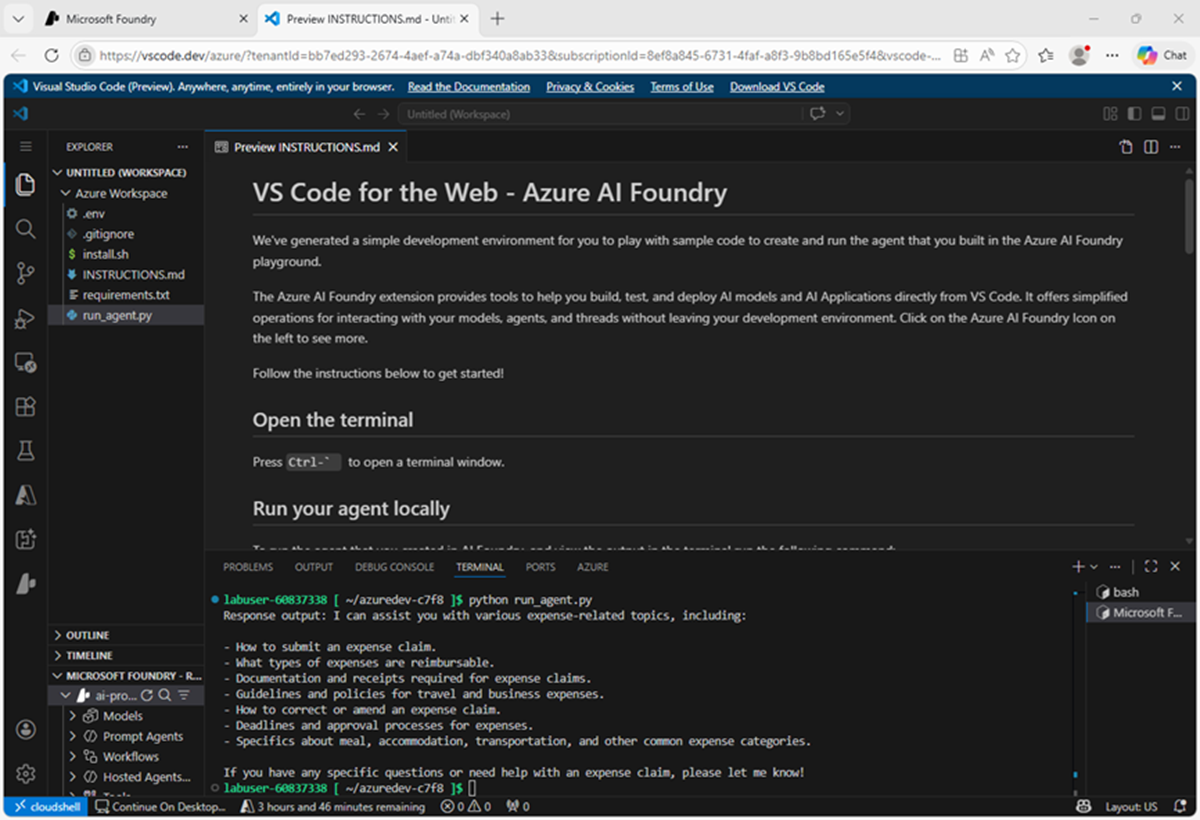The width and height of the screenshot is (1200, 820).
Task: Open the Remote Explorer icon
Action: (26, 363)
